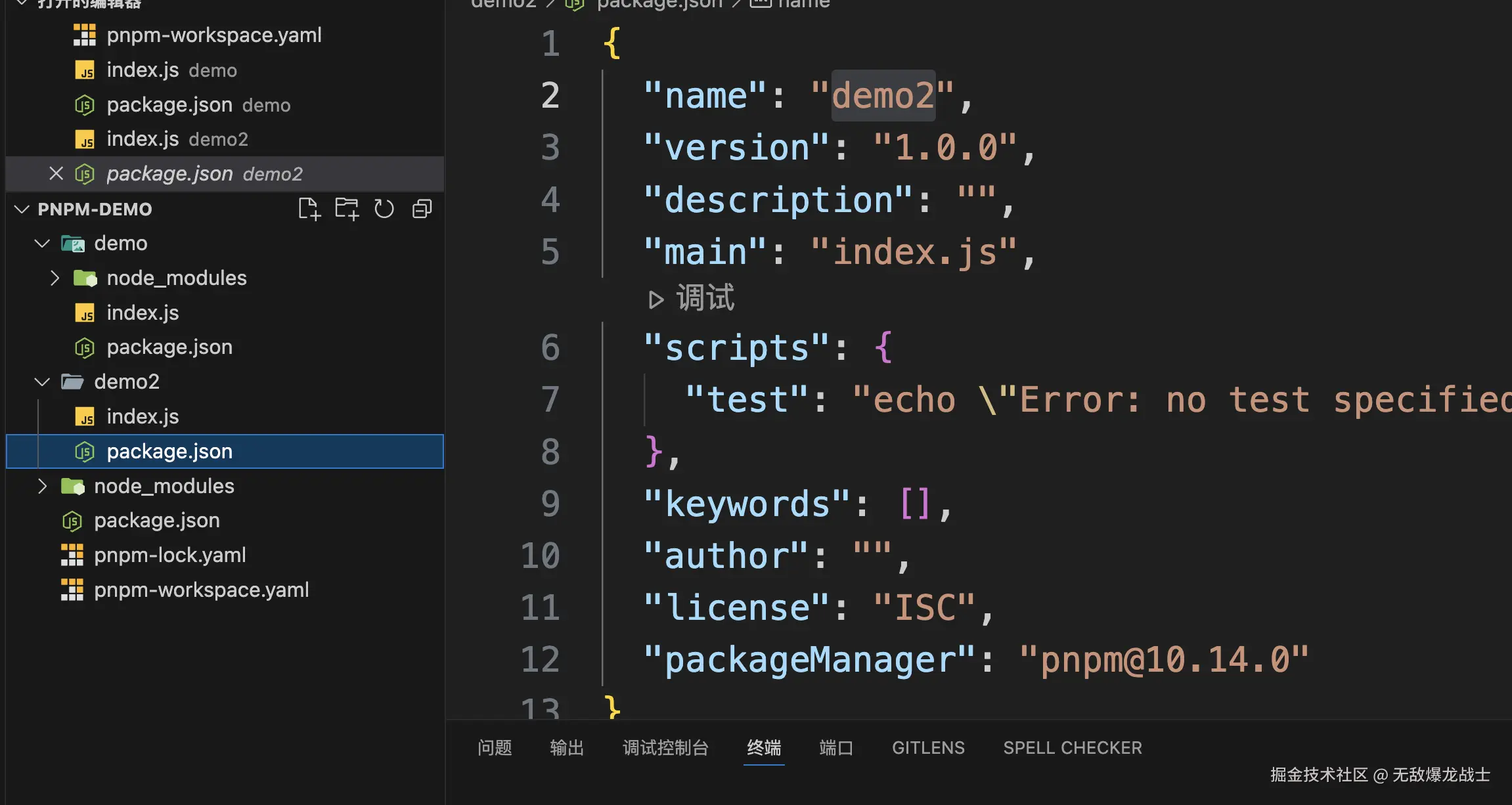Screen dimensions: 1512x805
Task: Click line number 9 in the gutter
Action: pyautogui.click(x=550, y=504)
